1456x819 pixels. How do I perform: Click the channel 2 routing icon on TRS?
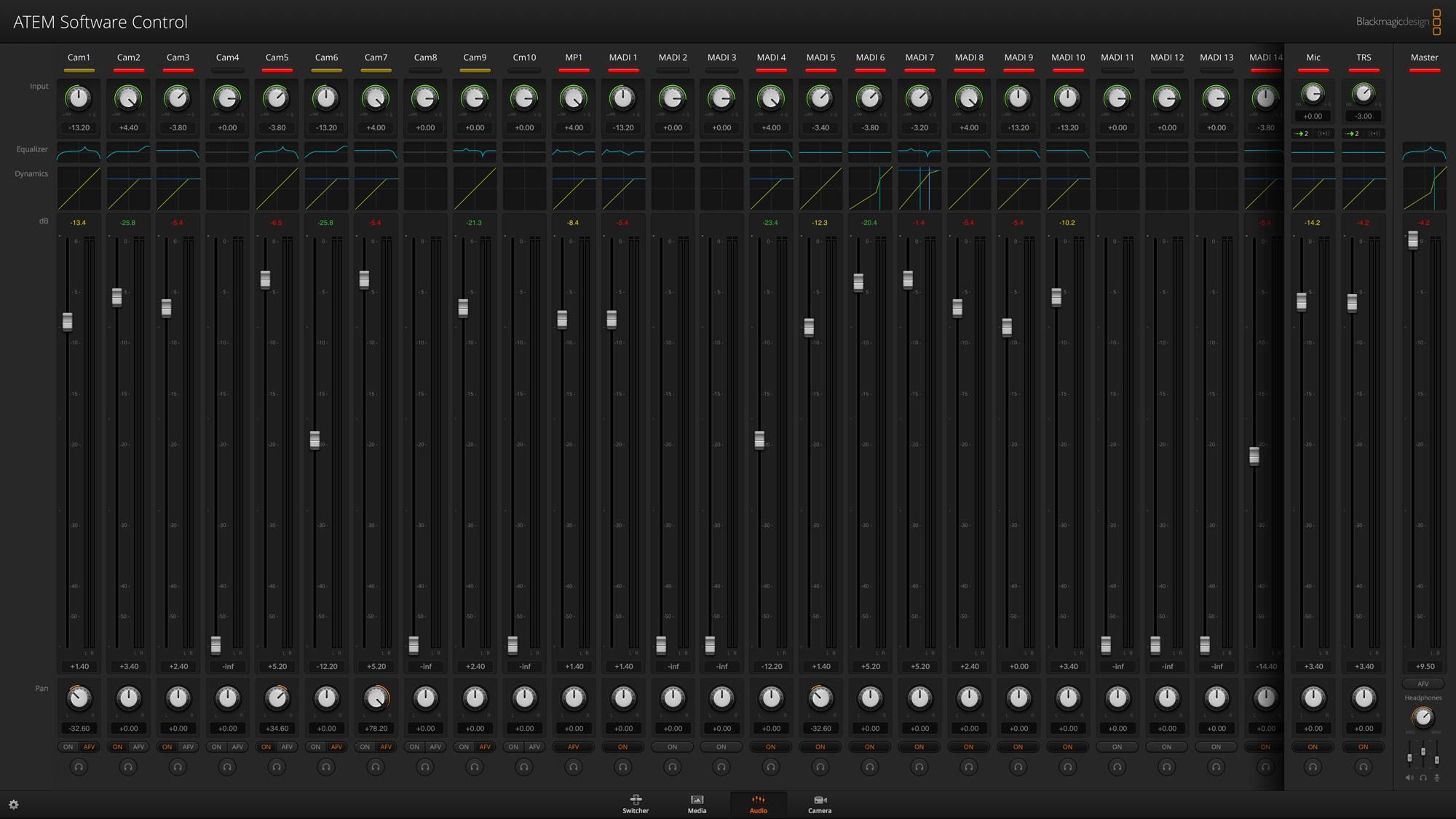(x=1351, y=133)
